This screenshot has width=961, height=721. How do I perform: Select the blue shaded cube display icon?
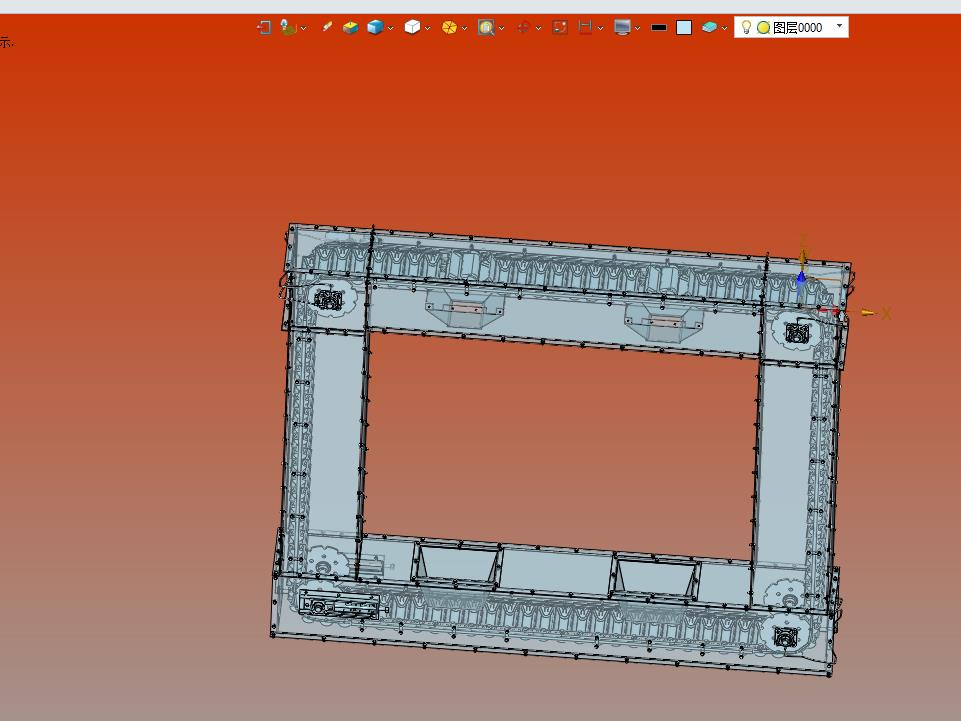tap(375, 28)
